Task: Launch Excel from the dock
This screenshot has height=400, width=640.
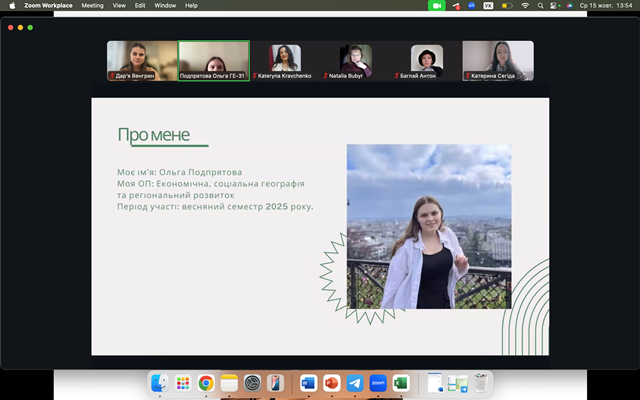Action: 401,383
